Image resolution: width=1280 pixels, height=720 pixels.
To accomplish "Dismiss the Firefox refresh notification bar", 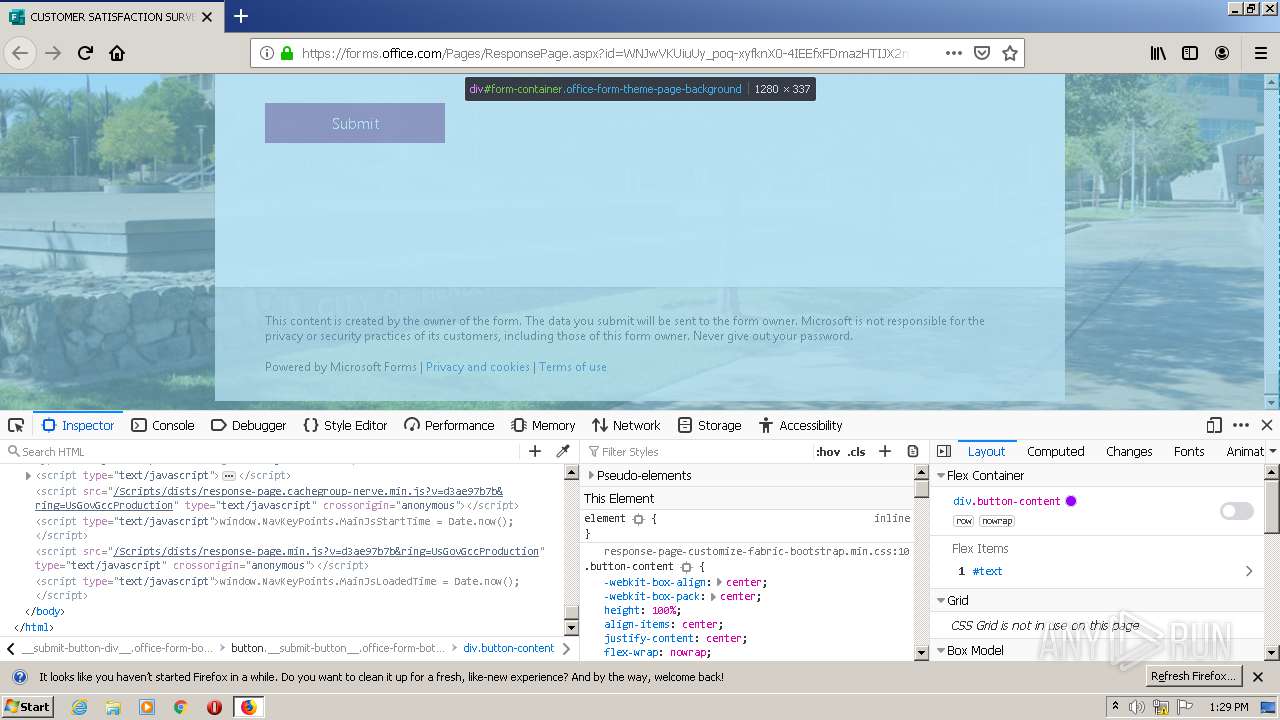I will (1258, 677).
